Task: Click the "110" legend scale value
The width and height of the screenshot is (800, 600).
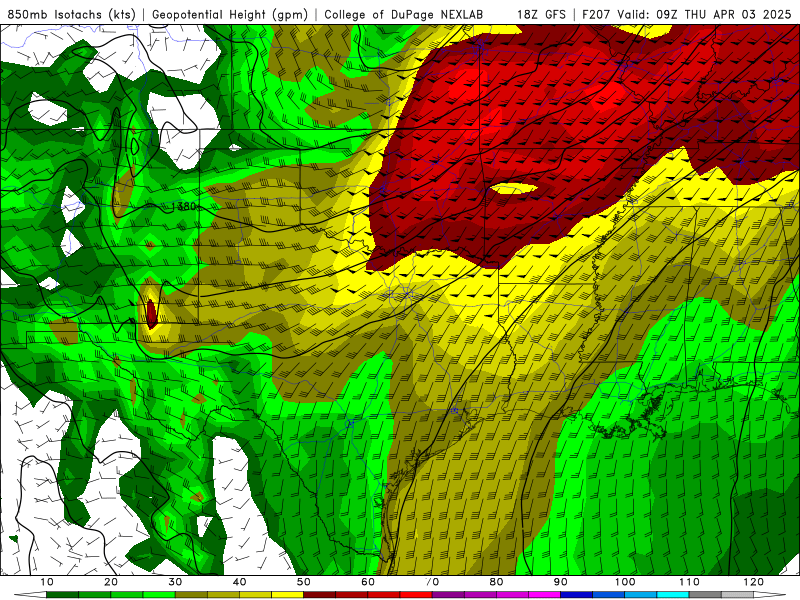Action: coord(689,582)
